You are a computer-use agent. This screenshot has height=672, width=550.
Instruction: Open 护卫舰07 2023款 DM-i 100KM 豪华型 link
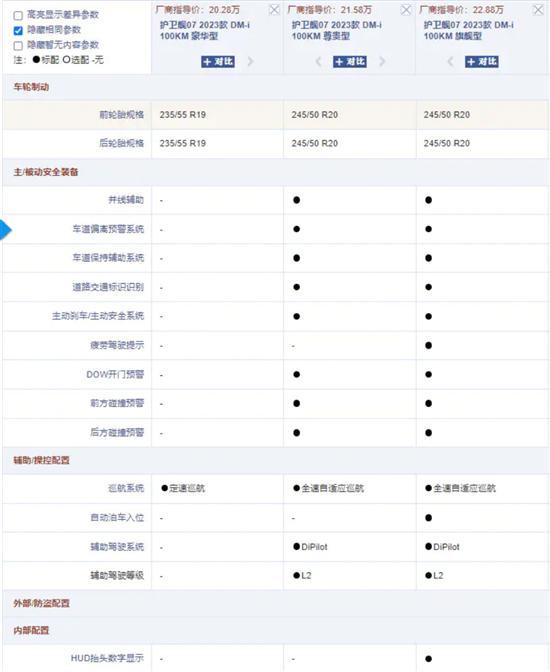point(205,30)
